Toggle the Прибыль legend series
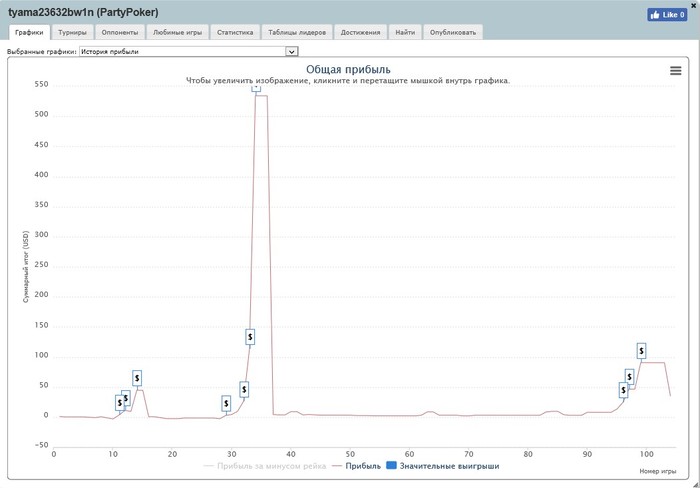 (x=356, y=466)
